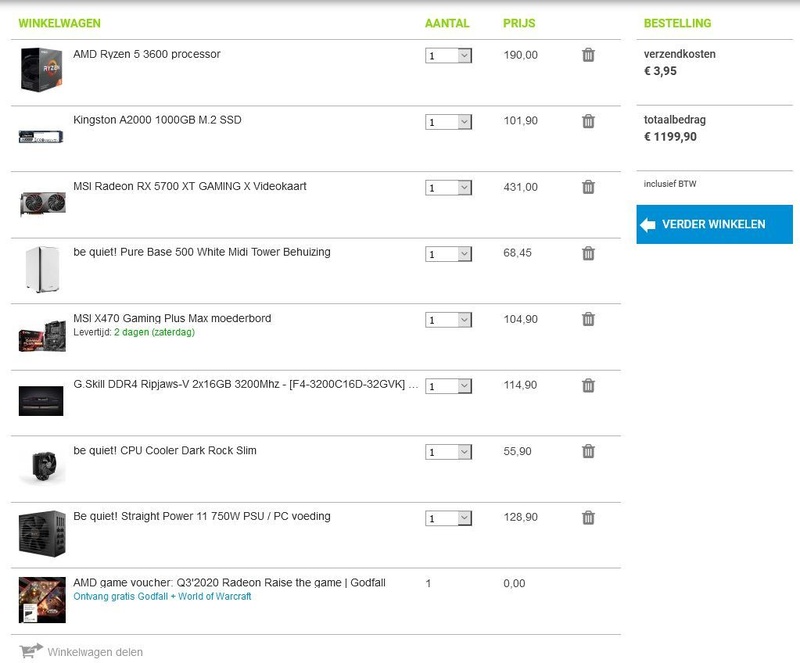The width and height of the screenshot is (800, 663).
Task: Delete be quiet! Pure Base 500 case
Action: pyautogui.click(x=588, y=253)
